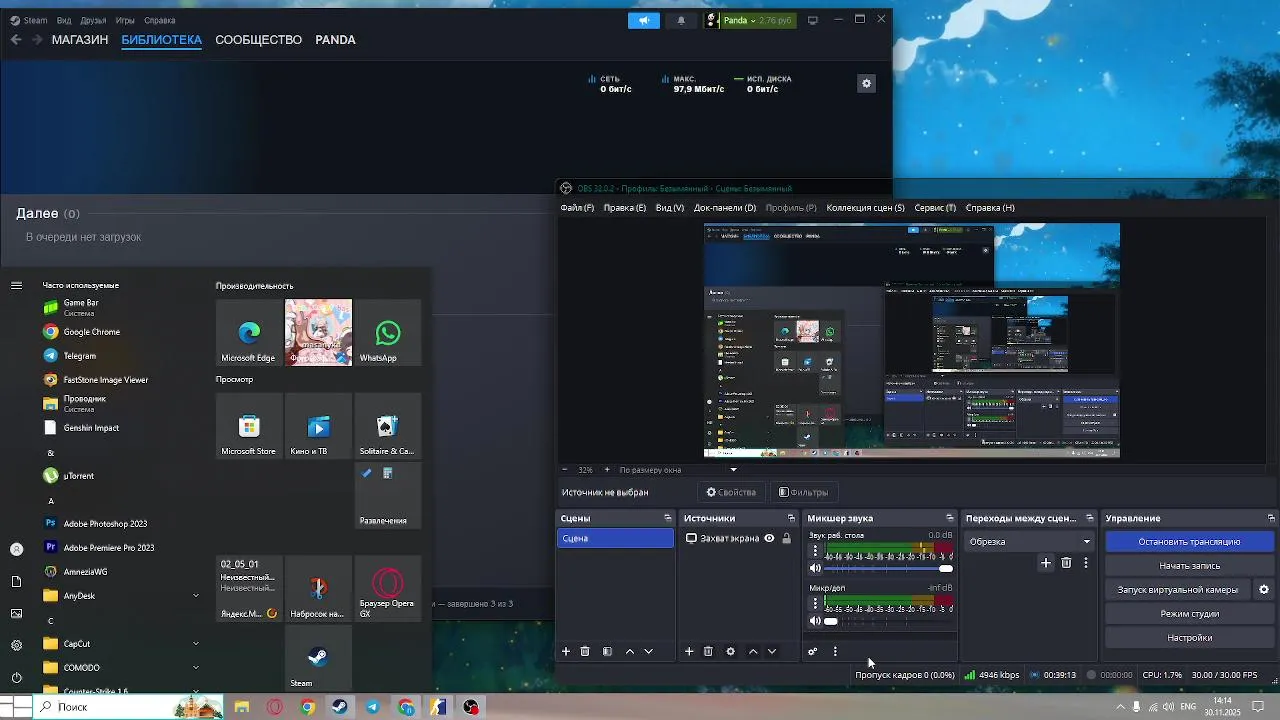The image size is (1280, 720).
Task: Mute desktop audio in mixer
Action: (815, 568)
